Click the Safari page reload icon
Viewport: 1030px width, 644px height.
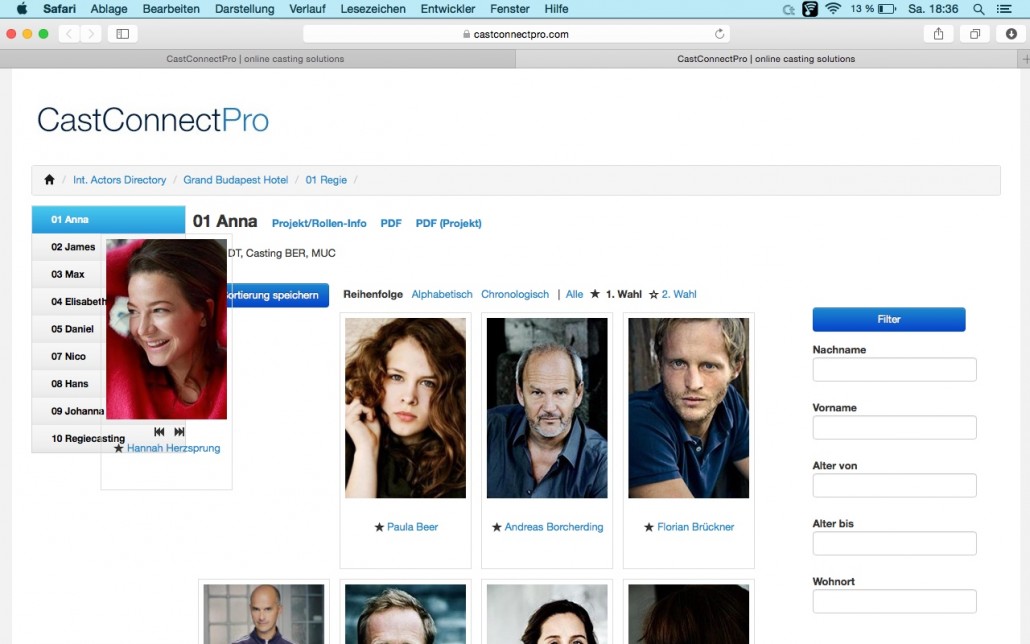coord(719,34)
